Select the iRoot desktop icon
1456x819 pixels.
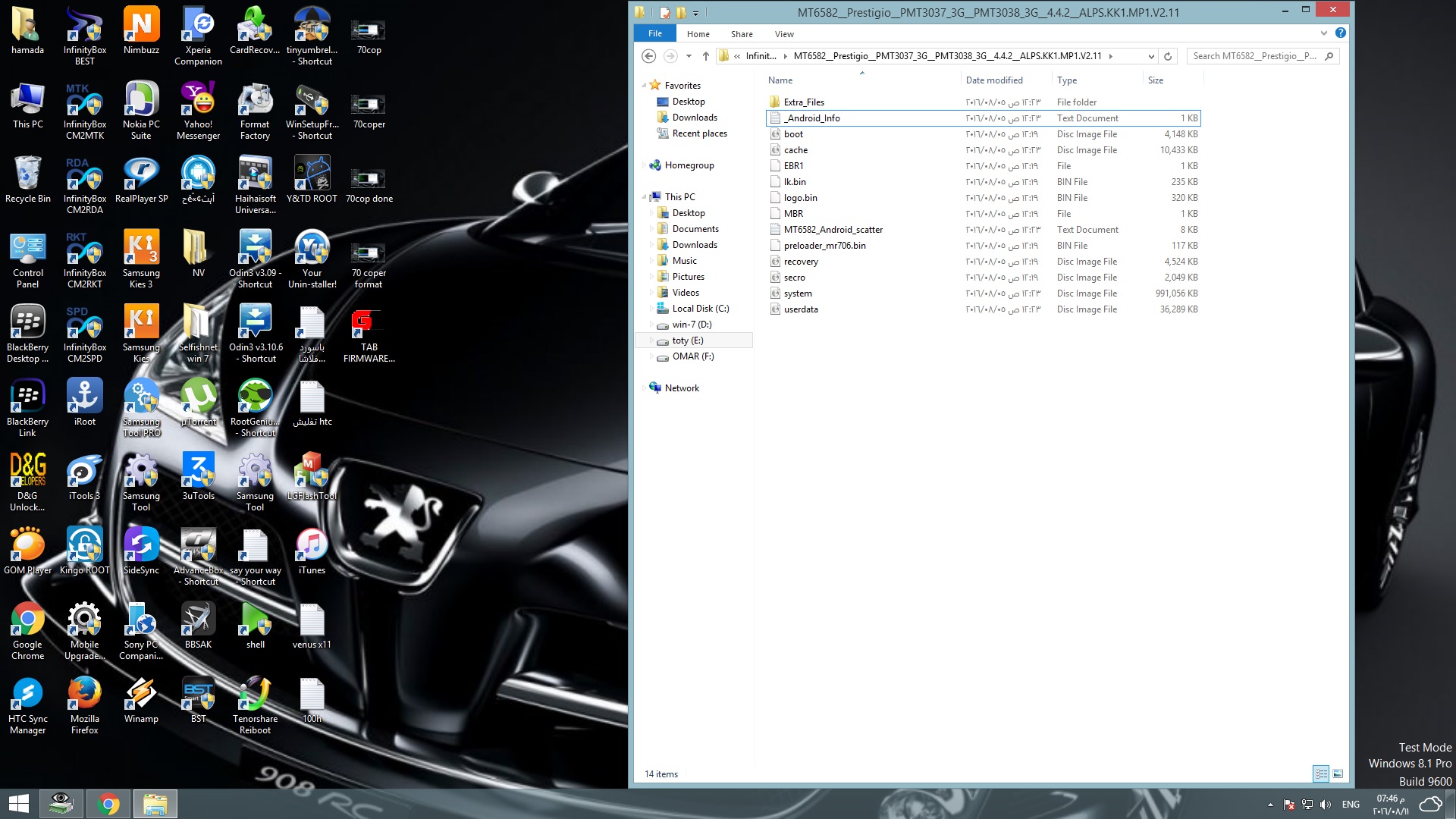(84, 402)
